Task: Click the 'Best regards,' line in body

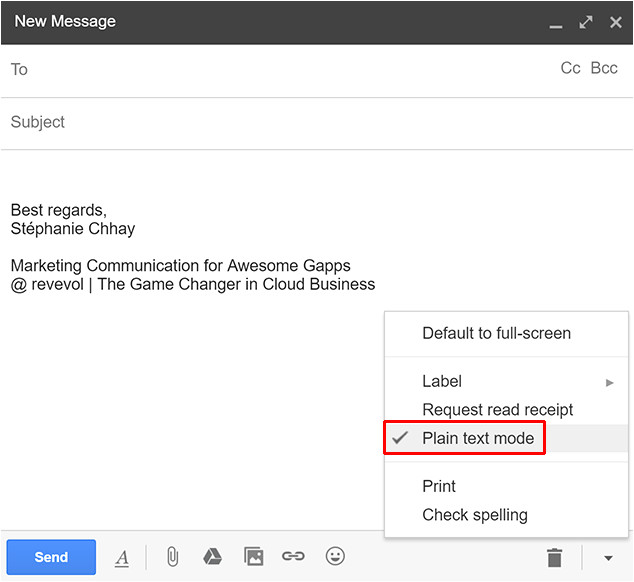Action: (59, 211)
